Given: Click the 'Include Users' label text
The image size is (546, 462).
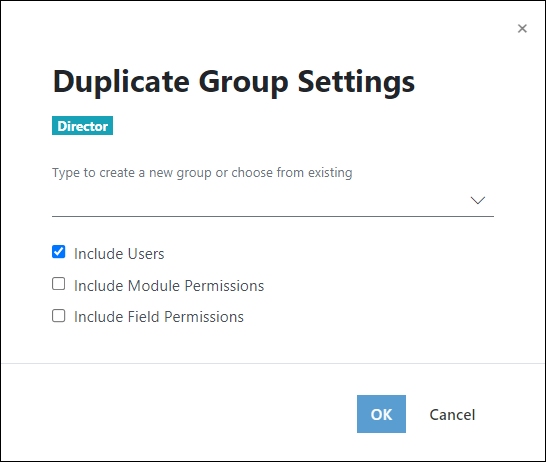Looking at the screenshot, I should tap(119, 254).
